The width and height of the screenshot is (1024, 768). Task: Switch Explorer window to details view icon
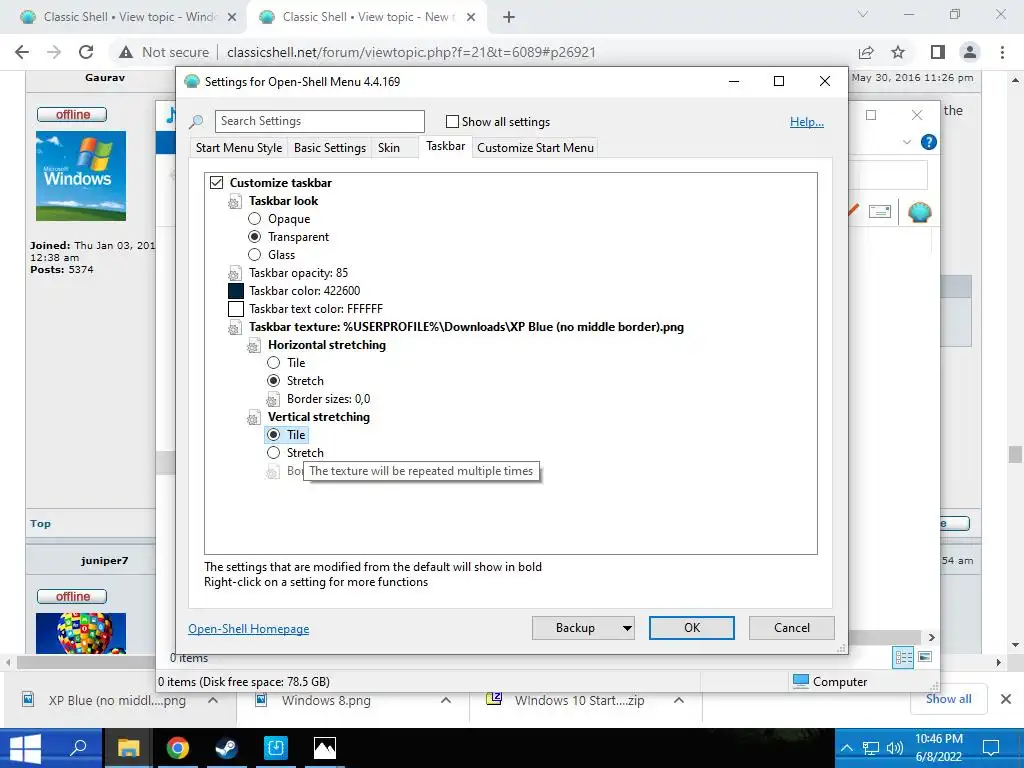coord(903,658)
